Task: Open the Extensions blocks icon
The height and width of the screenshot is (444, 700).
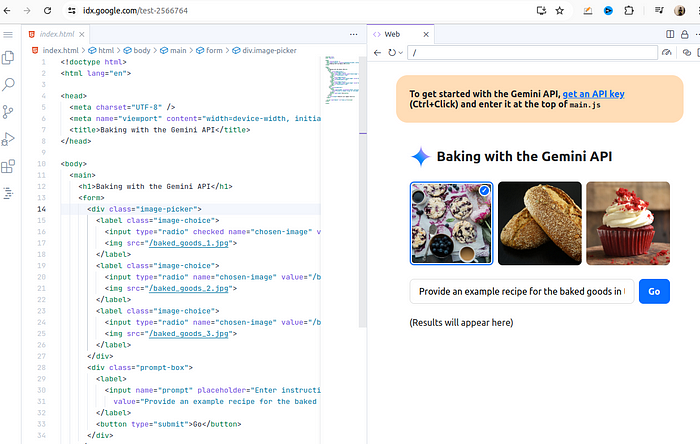Action: pyautogui.click(x=8, y=166)
